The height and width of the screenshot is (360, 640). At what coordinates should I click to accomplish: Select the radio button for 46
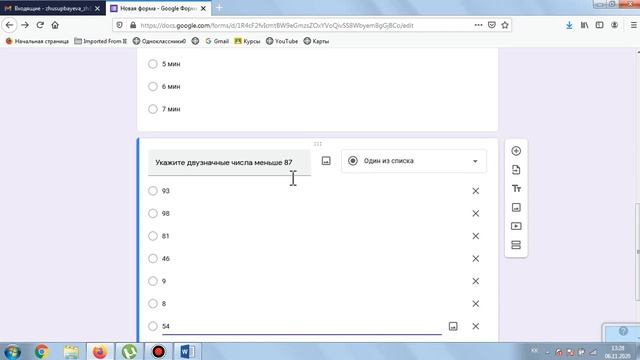pos(153,259)
